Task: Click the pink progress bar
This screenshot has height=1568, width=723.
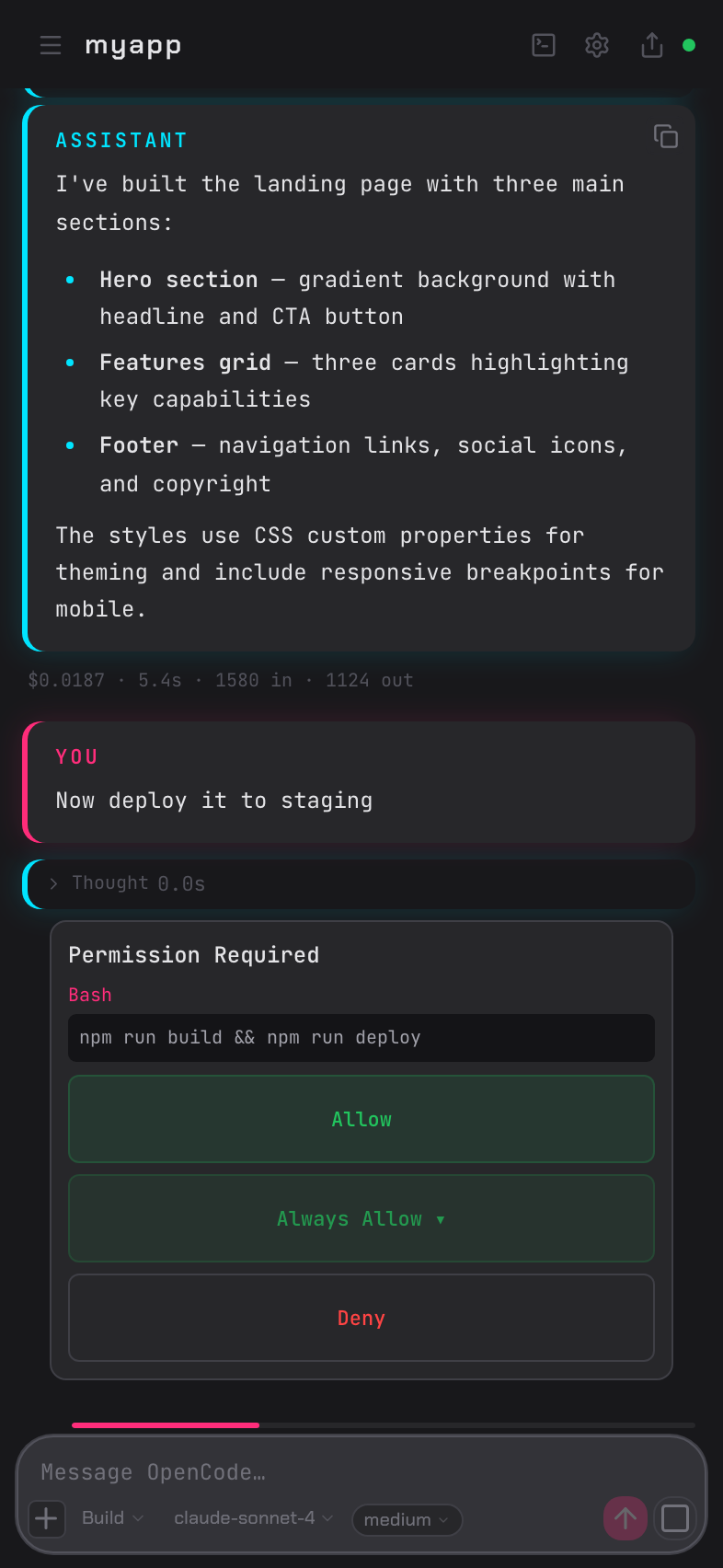Action: (x=166, y=1424)
